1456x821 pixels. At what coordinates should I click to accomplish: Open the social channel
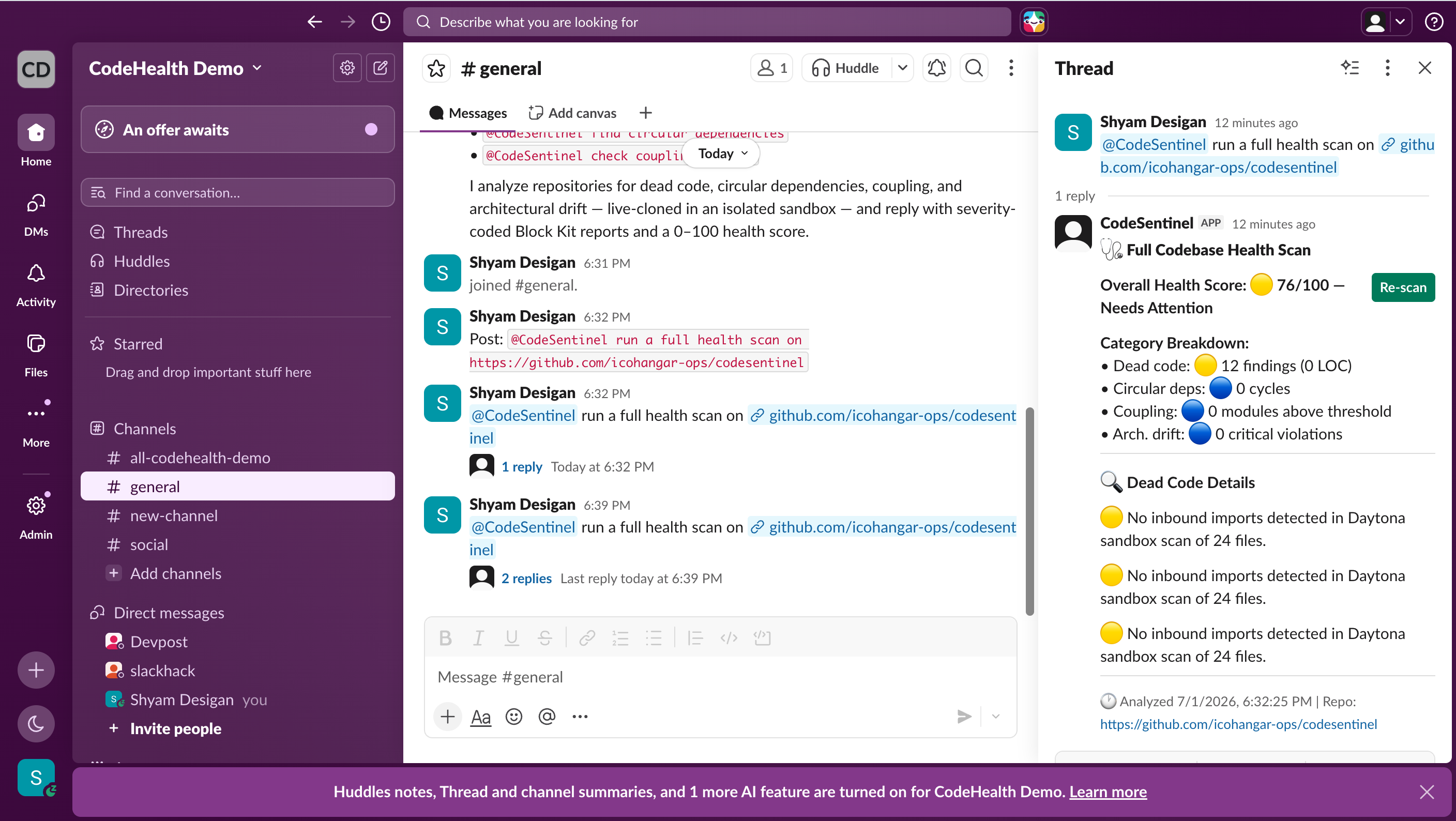pos(237,544)
